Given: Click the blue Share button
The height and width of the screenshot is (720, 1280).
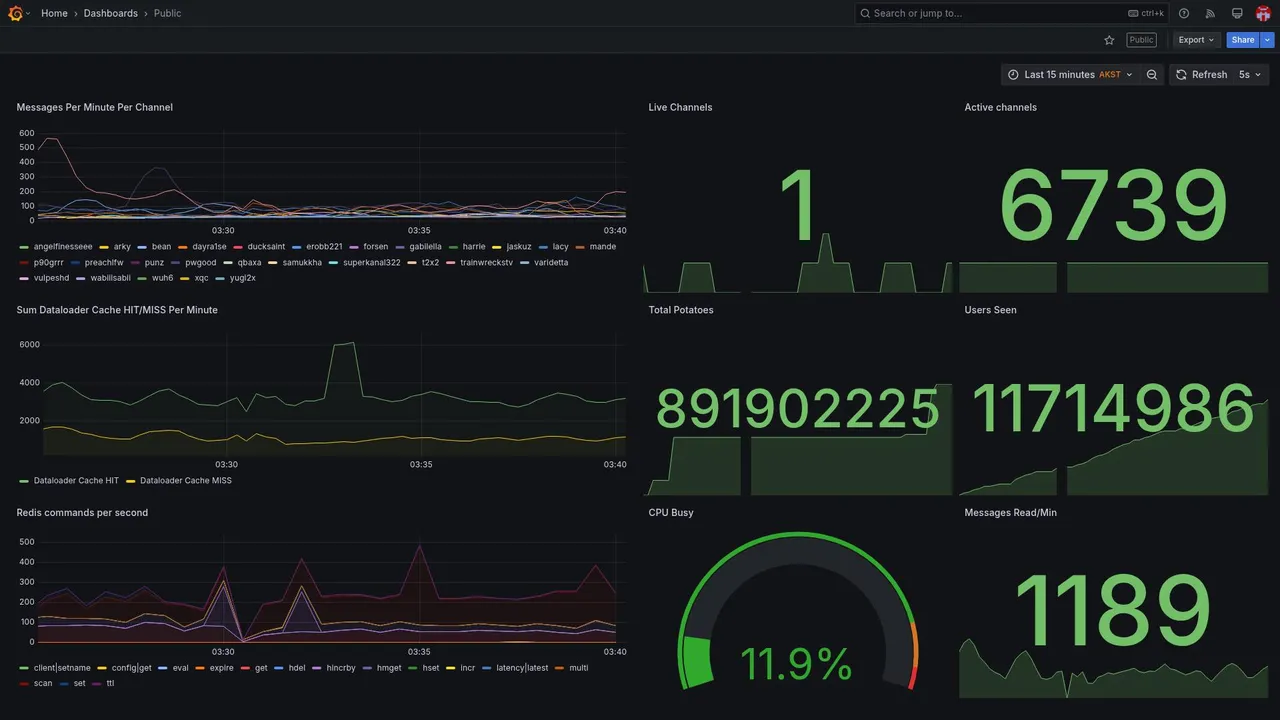Looking at the screenshot, I should 1243,40.
